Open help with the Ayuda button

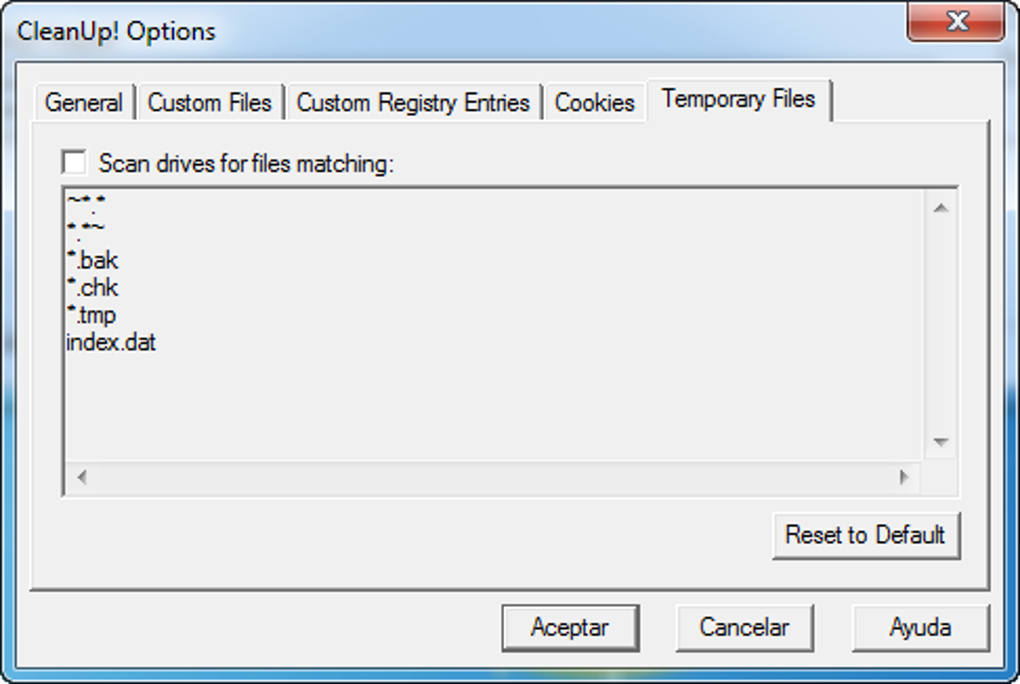[920, 628]
